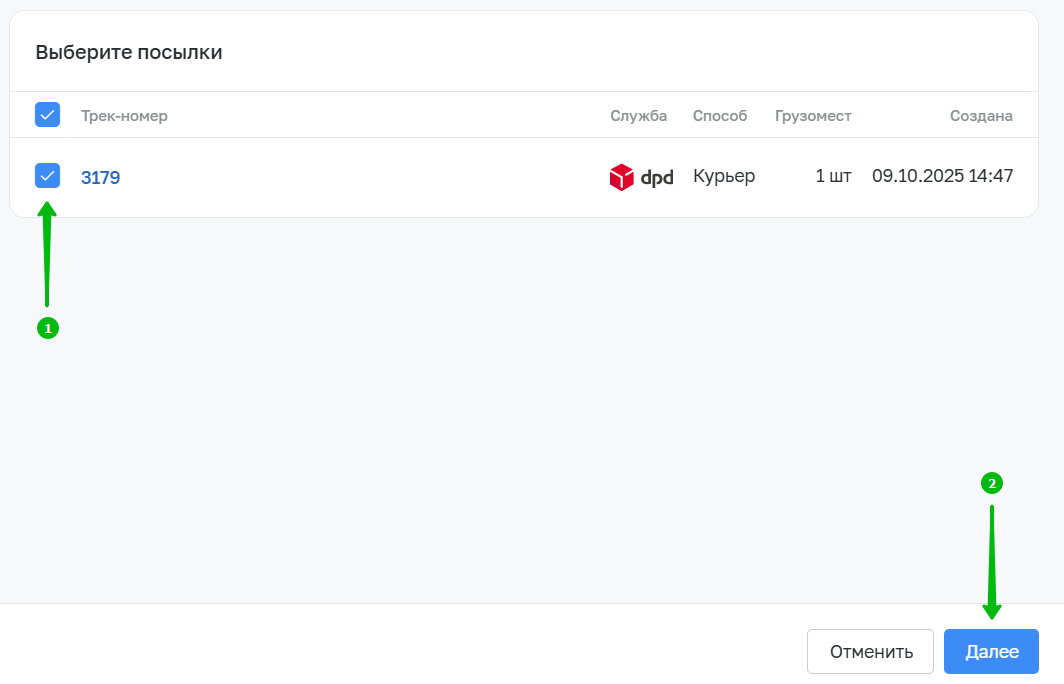Click the creation date 09.10.2025 14:47
Image resolution: width=1064 pixels, height=684 pixels.
click(x=943, y=176)
